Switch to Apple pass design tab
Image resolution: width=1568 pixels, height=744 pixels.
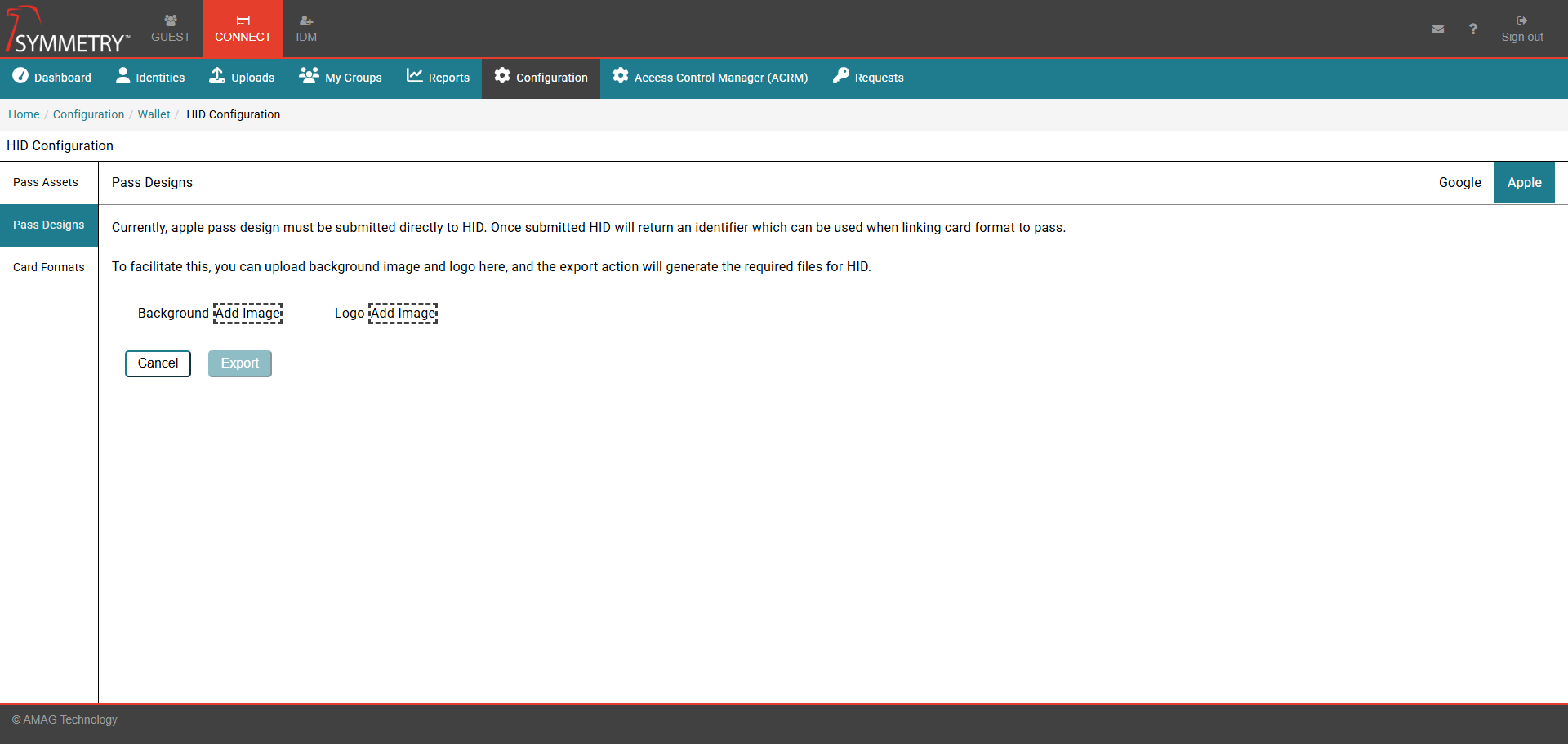1524,183
